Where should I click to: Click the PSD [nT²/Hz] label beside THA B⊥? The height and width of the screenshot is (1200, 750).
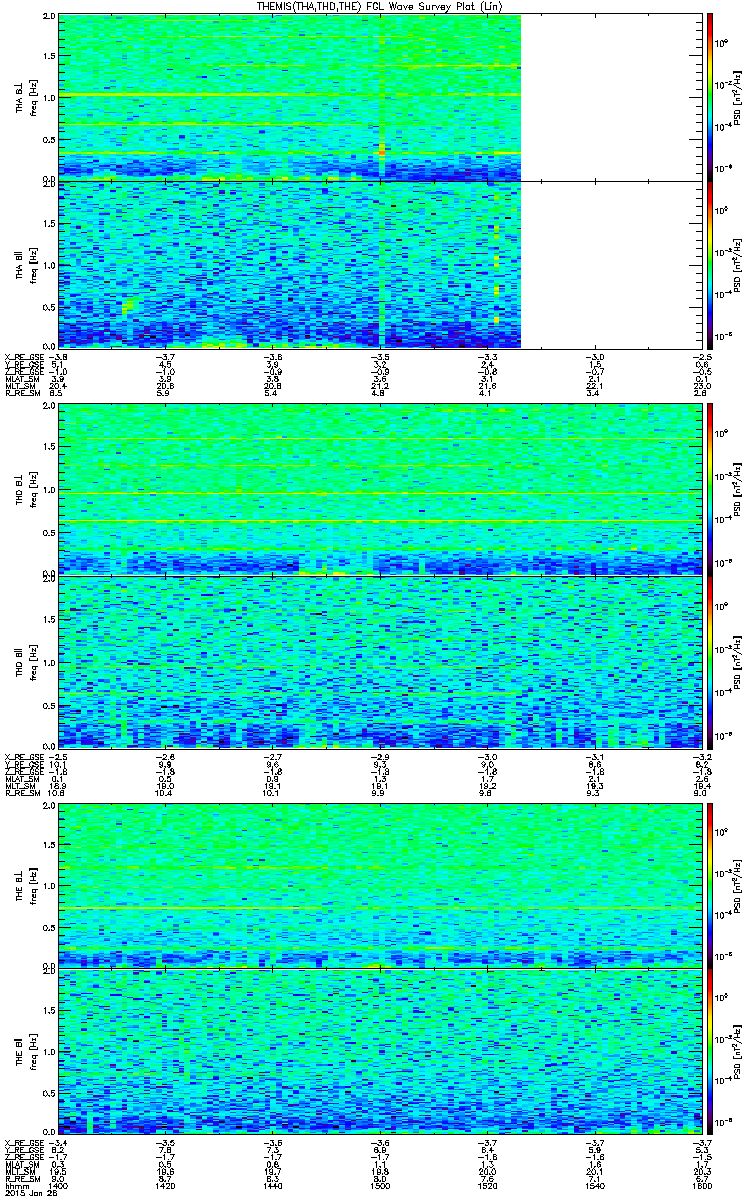737,98
